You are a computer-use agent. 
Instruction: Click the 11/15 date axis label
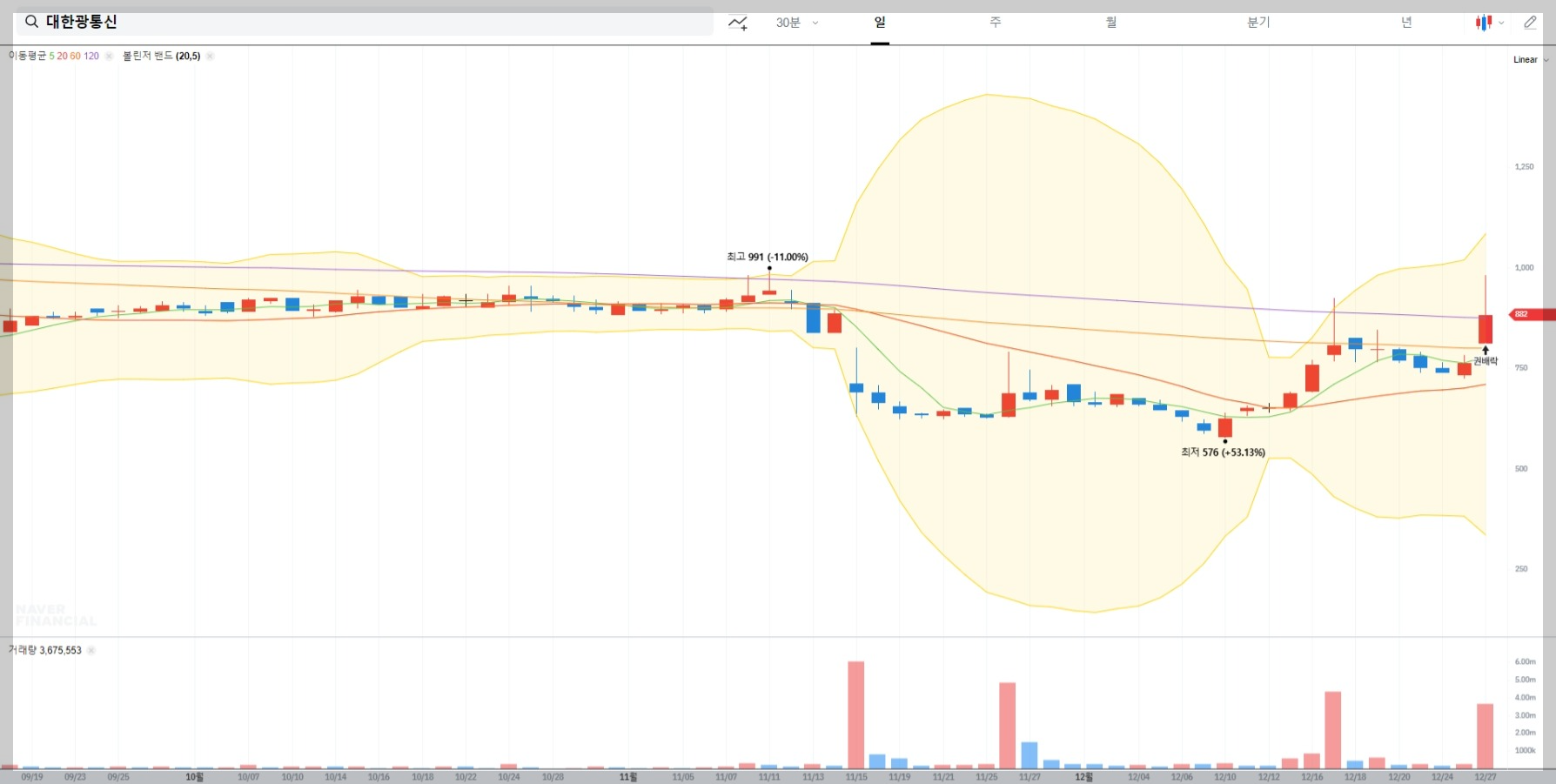click(x=856, y=777)
